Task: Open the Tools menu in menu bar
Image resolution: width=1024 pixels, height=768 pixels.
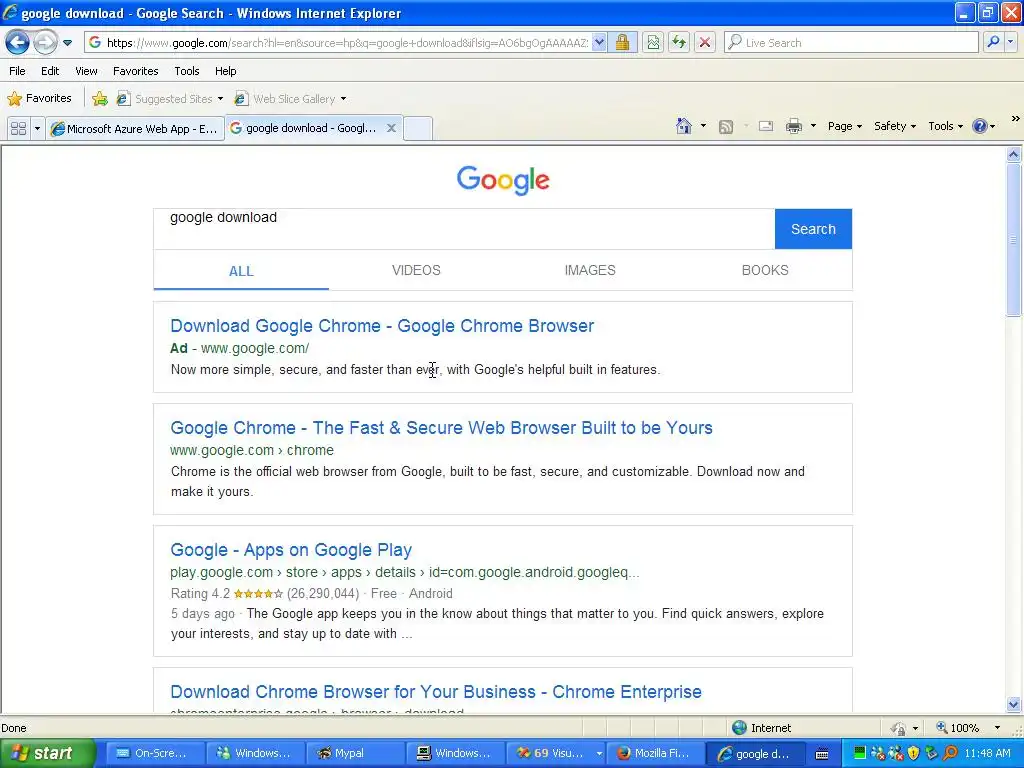Action: pyautogui.click(x=187, y=71)
